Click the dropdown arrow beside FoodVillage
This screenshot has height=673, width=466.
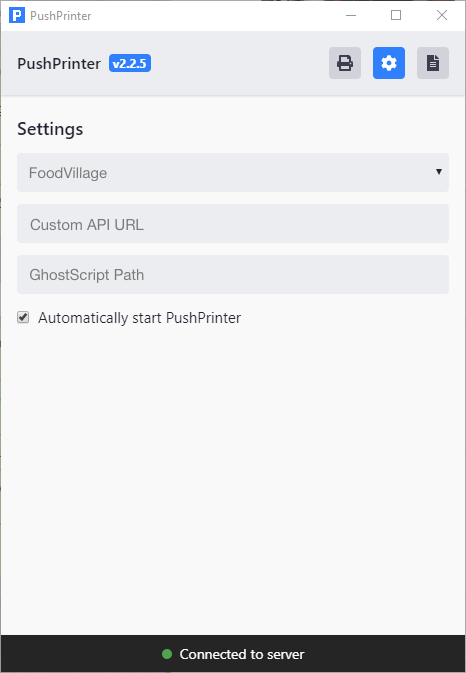pyautogui.click(x=439, y=172)
